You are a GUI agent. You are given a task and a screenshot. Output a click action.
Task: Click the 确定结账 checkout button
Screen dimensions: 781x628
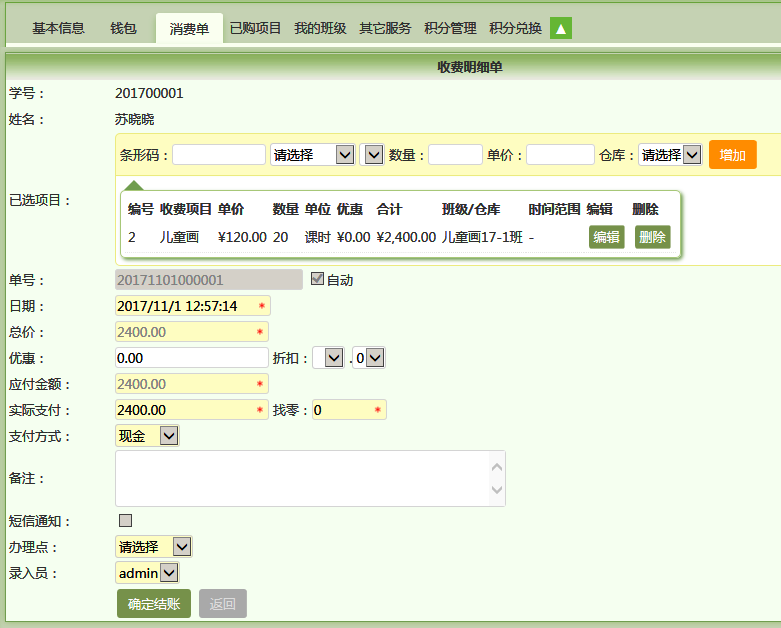[x=153, y=603]
